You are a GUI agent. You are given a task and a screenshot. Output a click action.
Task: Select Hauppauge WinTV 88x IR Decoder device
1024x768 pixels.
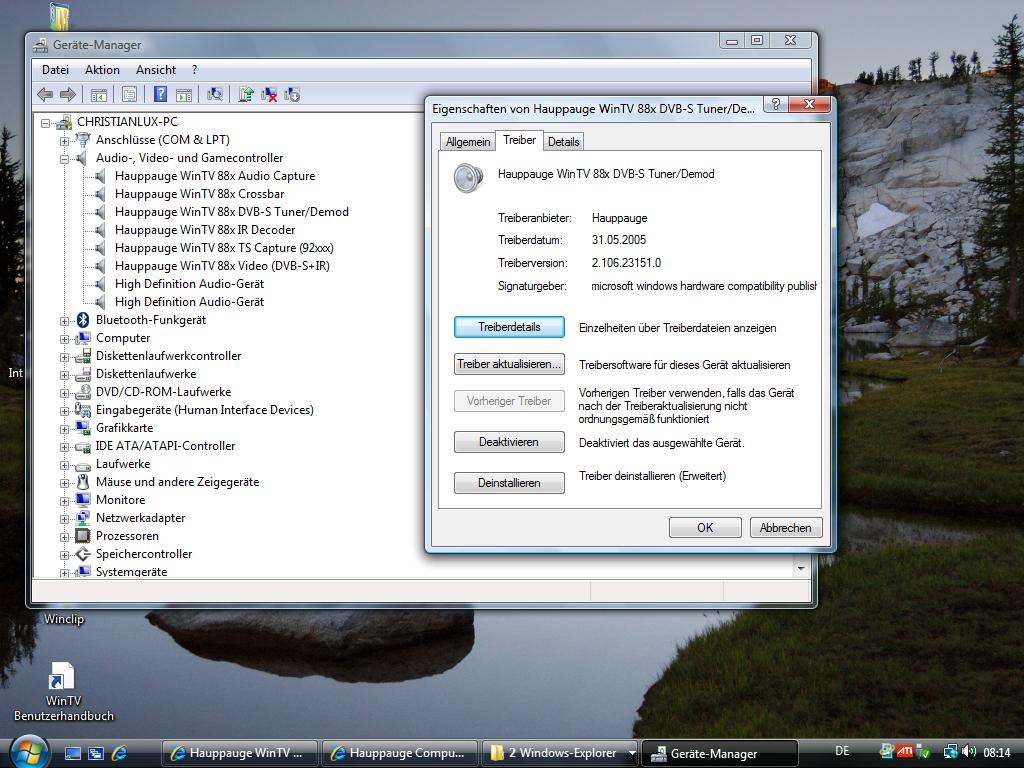(x=205, y=230)
